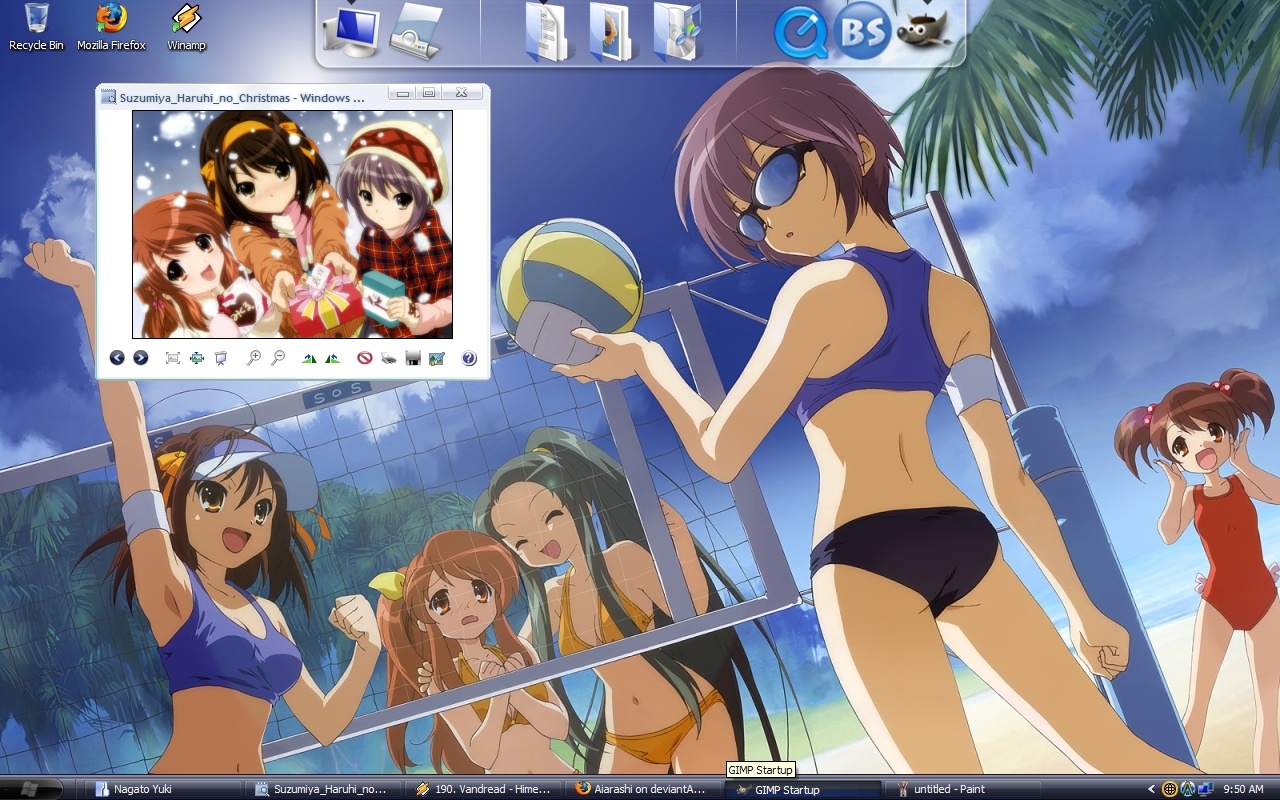Fit image to window in viewer
This screenshot has height=800, width=1280.
[x=173, y=358]
